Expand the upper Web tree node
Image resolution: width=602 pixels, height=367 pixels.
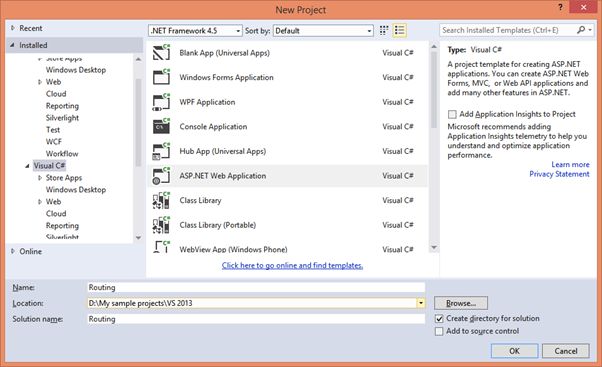click(40, 82)
